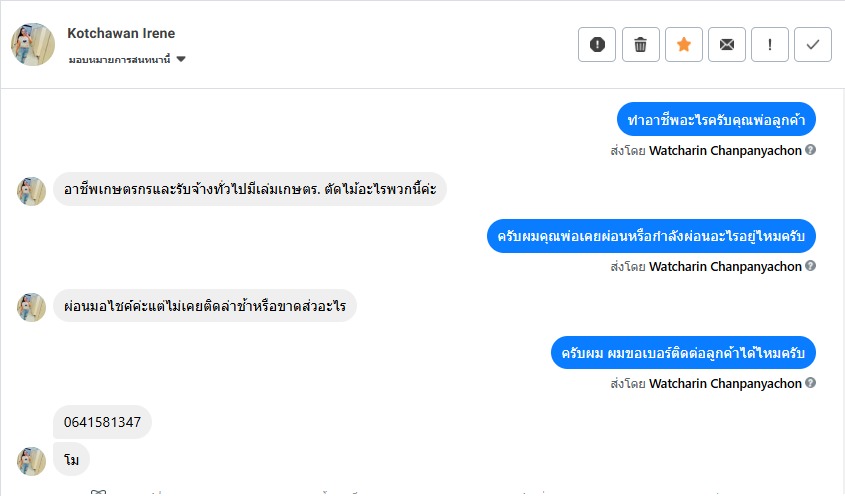The image size is (845, 496).
Task: Mark conversation done with checkmark button
Action: (x=813, y=44)
